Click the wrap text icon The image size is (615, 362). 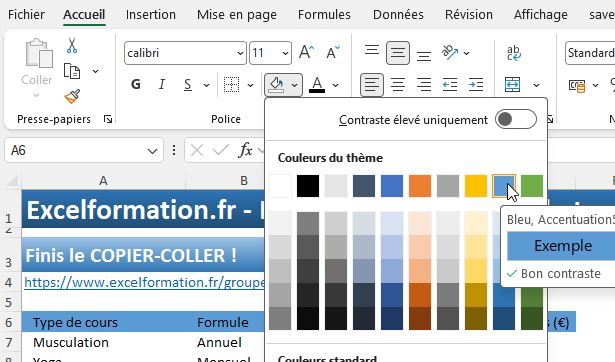[513, 53]
